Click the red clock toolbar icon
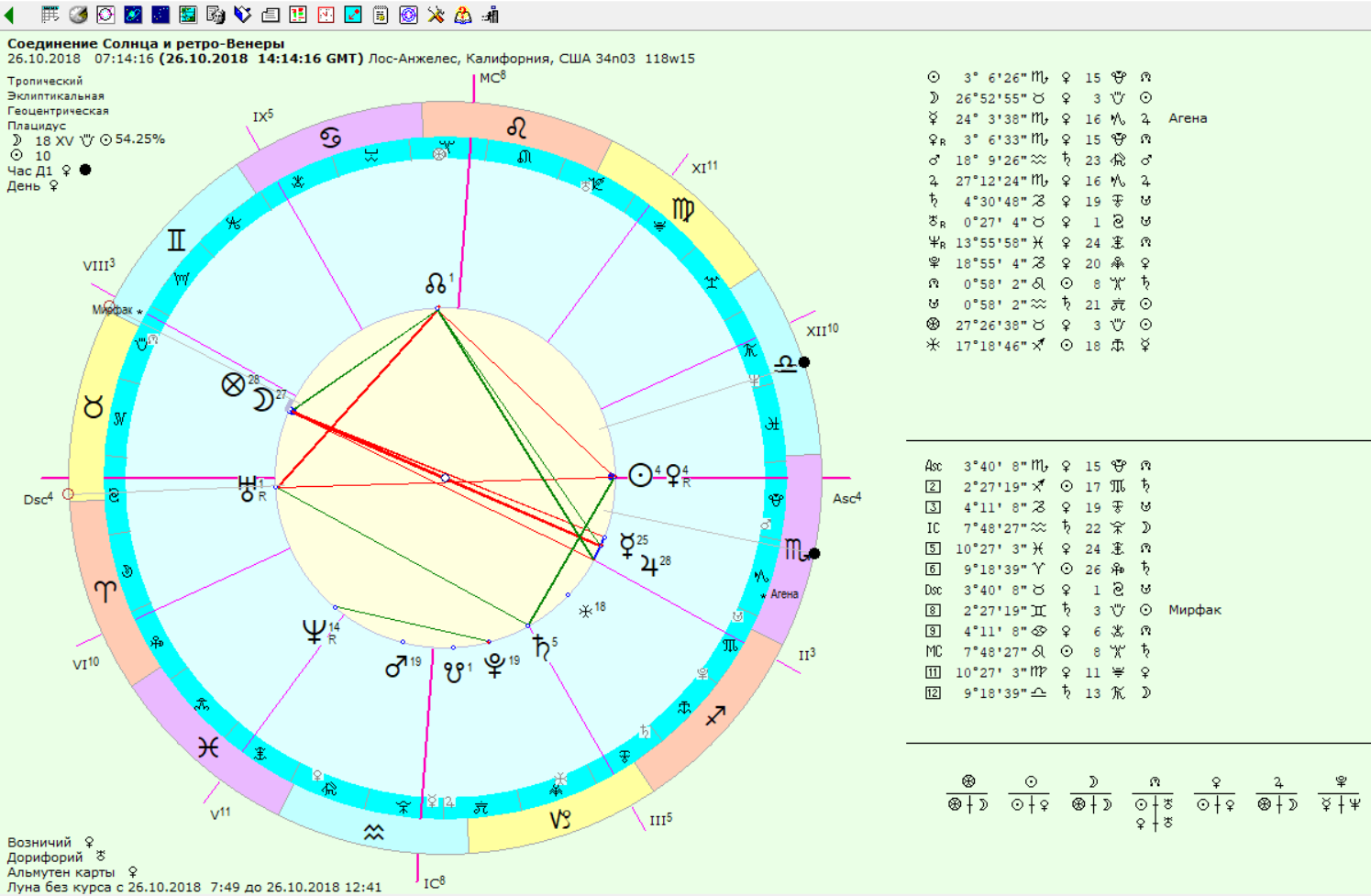Viewport: 1371px width, 896px height. coord(326,15)
